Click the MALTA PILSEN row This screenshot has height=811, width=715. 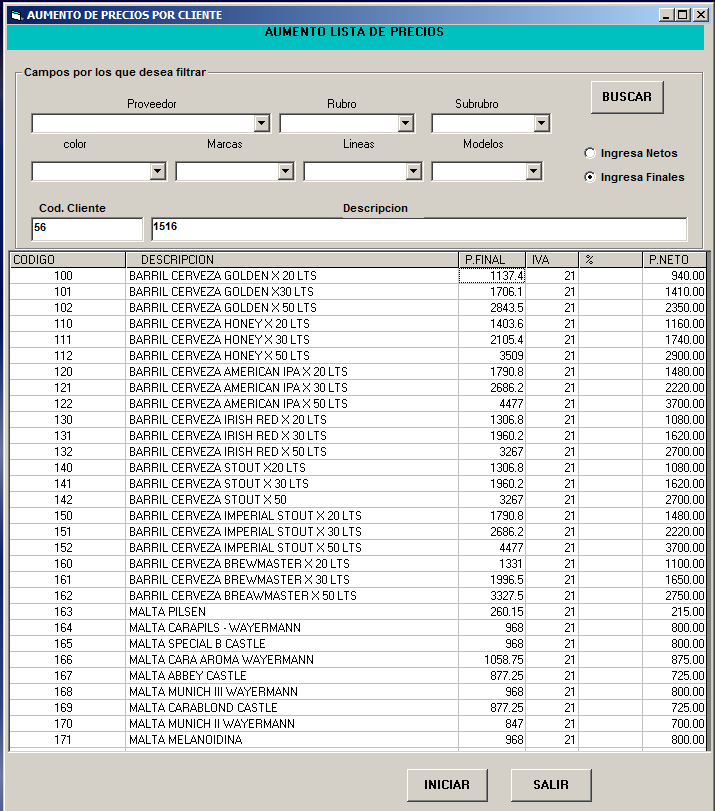[x=358, y=612]
